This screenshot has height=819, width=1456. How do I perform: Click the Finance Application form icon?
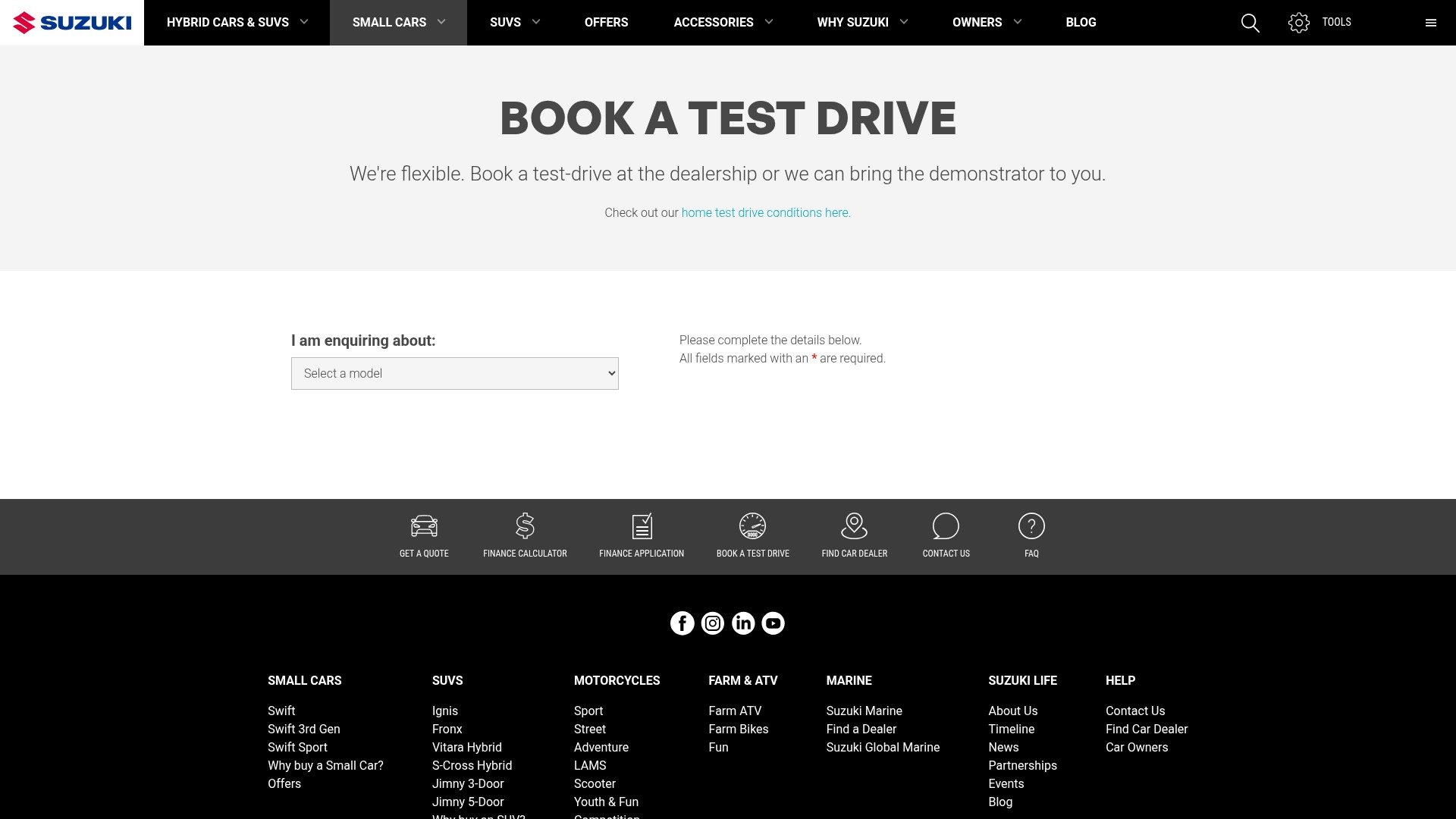pyautogui.click(x=642, y=526)
